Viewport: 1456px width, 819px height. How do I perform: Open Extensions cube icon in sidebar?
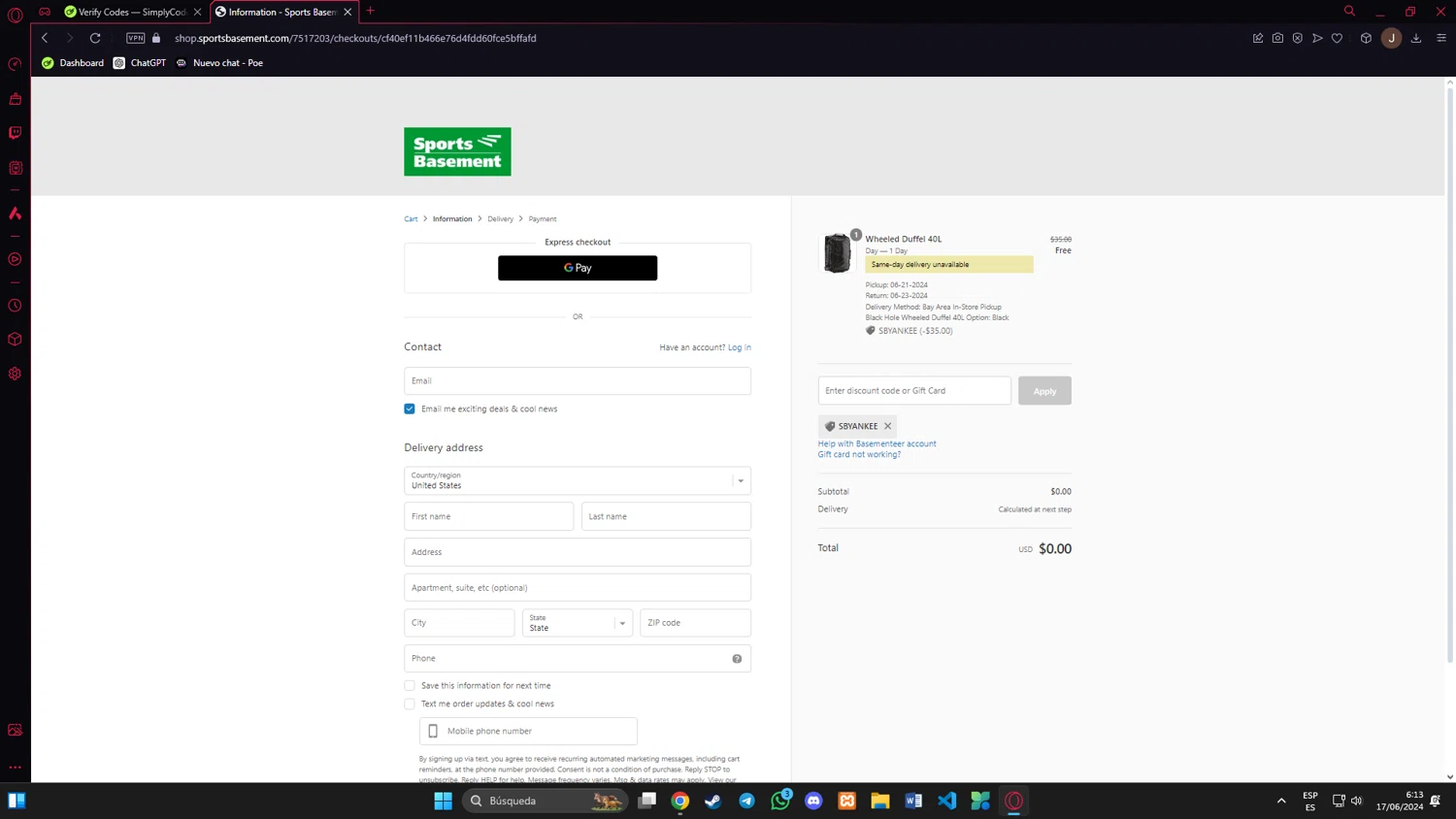15,340
